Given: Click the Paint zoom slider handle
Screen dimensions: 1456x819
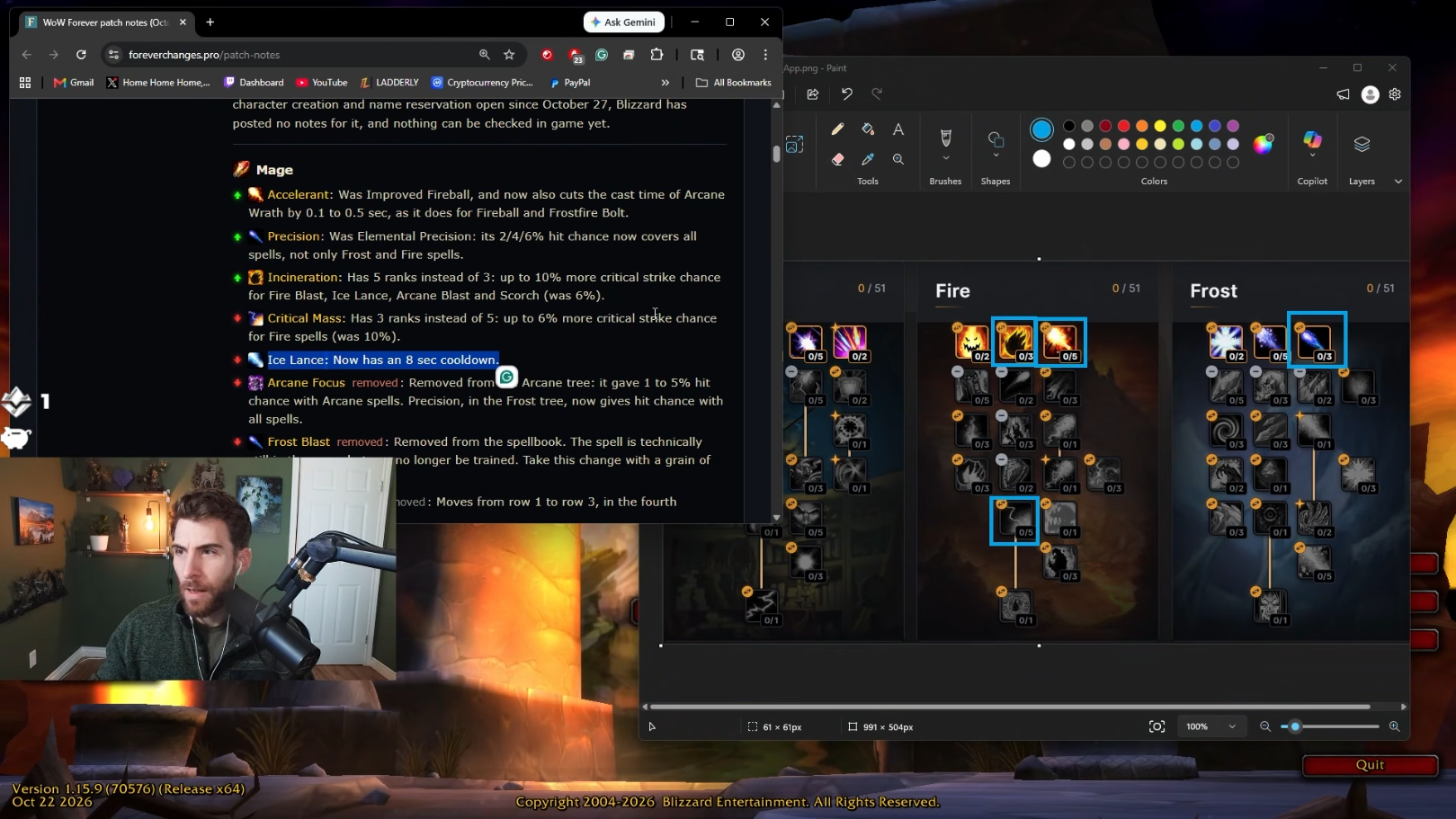Looking at the screenshot, I should tap(1295, 726).
